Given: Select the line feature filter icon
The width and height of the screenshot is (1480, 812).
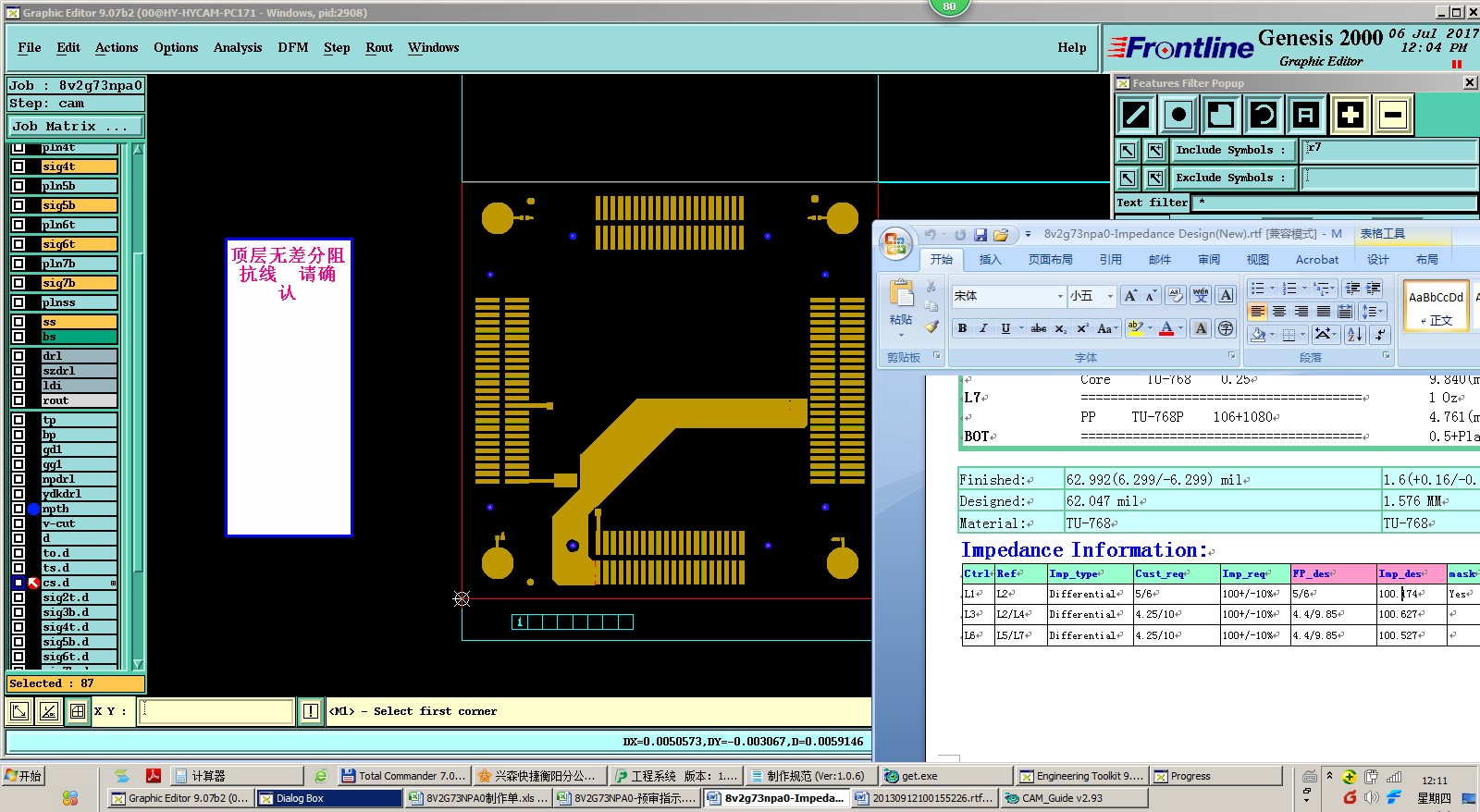Looking at the screenshot, I should pos(1135,115).
